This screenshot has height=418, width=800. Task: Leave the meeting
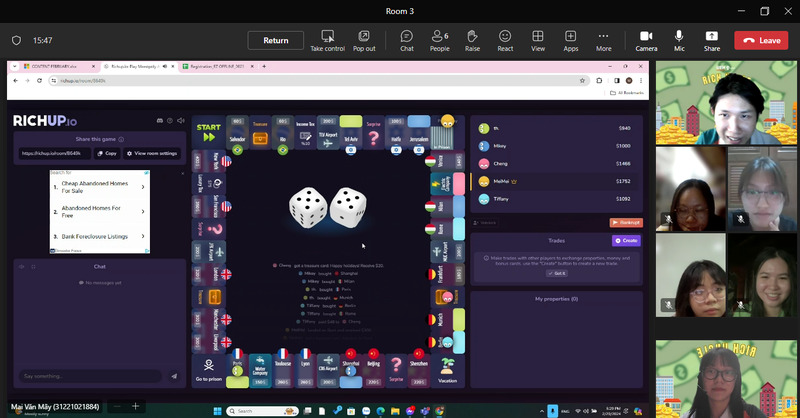click(761, 40)
